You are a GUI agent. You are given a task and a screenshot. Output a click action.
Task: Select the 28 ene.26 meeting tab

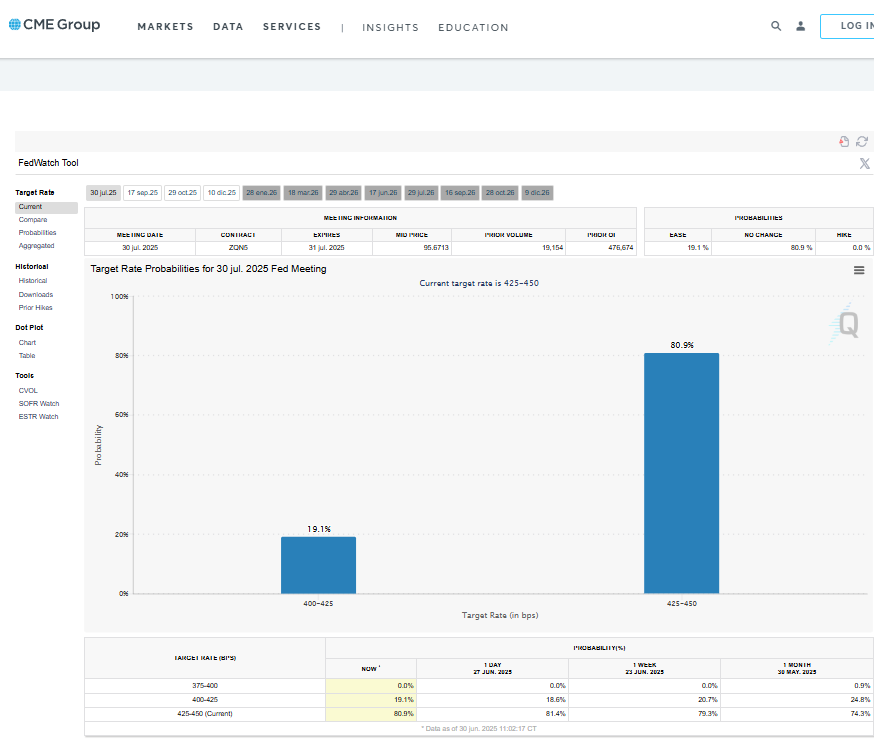pyautogui.click(x=261, y=193)
